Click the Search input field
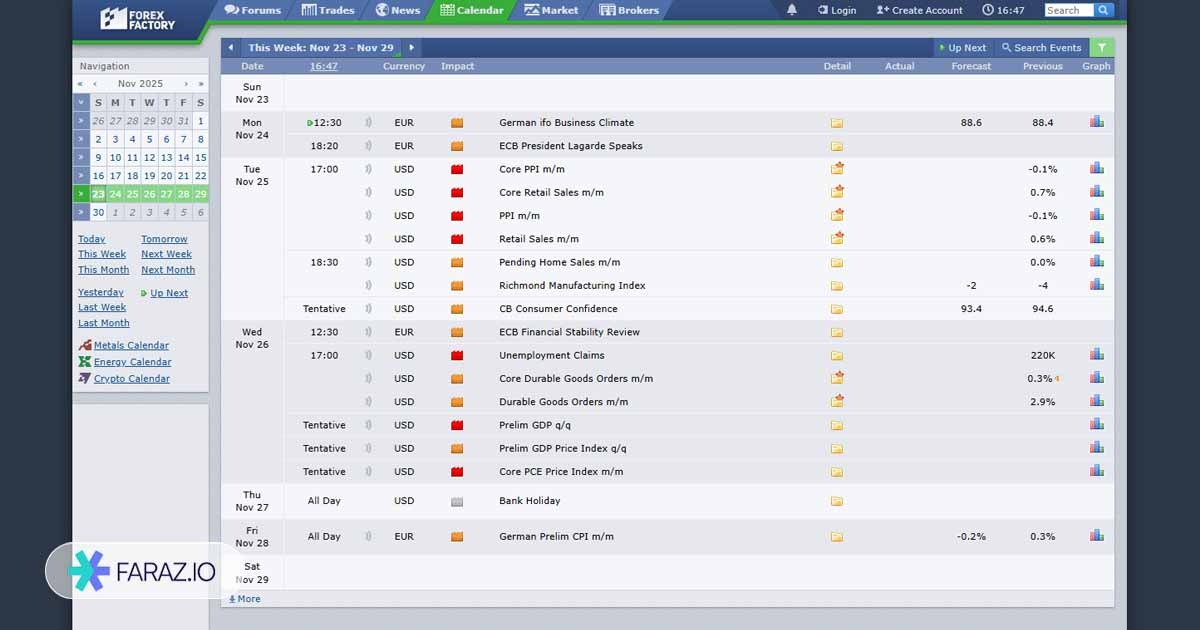 tap(1066, 10)
